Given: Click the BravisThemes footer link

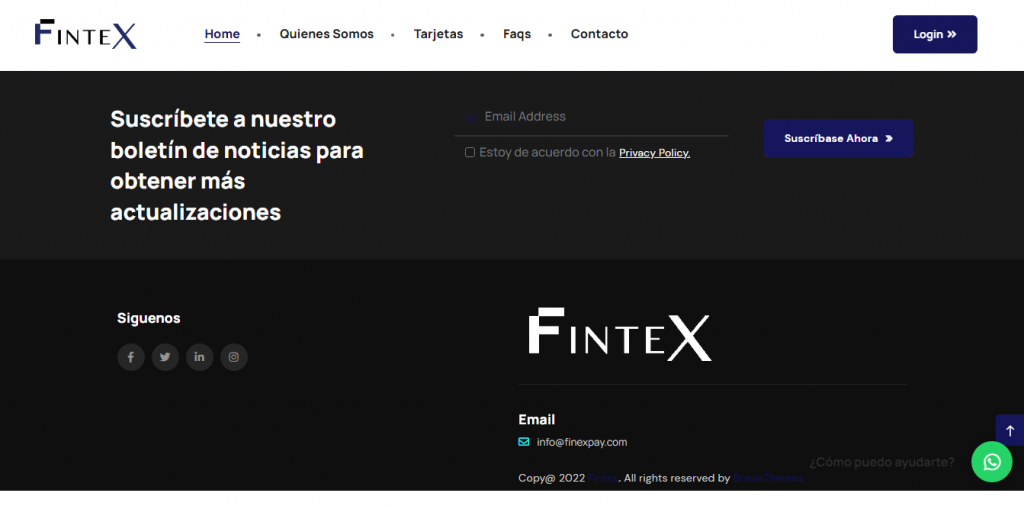Looking at the screenshot, I should [x=768, y=478].
